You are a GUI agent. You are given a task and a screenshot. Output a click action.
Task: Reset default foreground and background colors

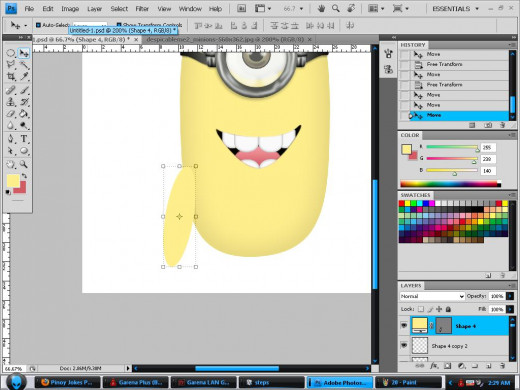[8, 192]
